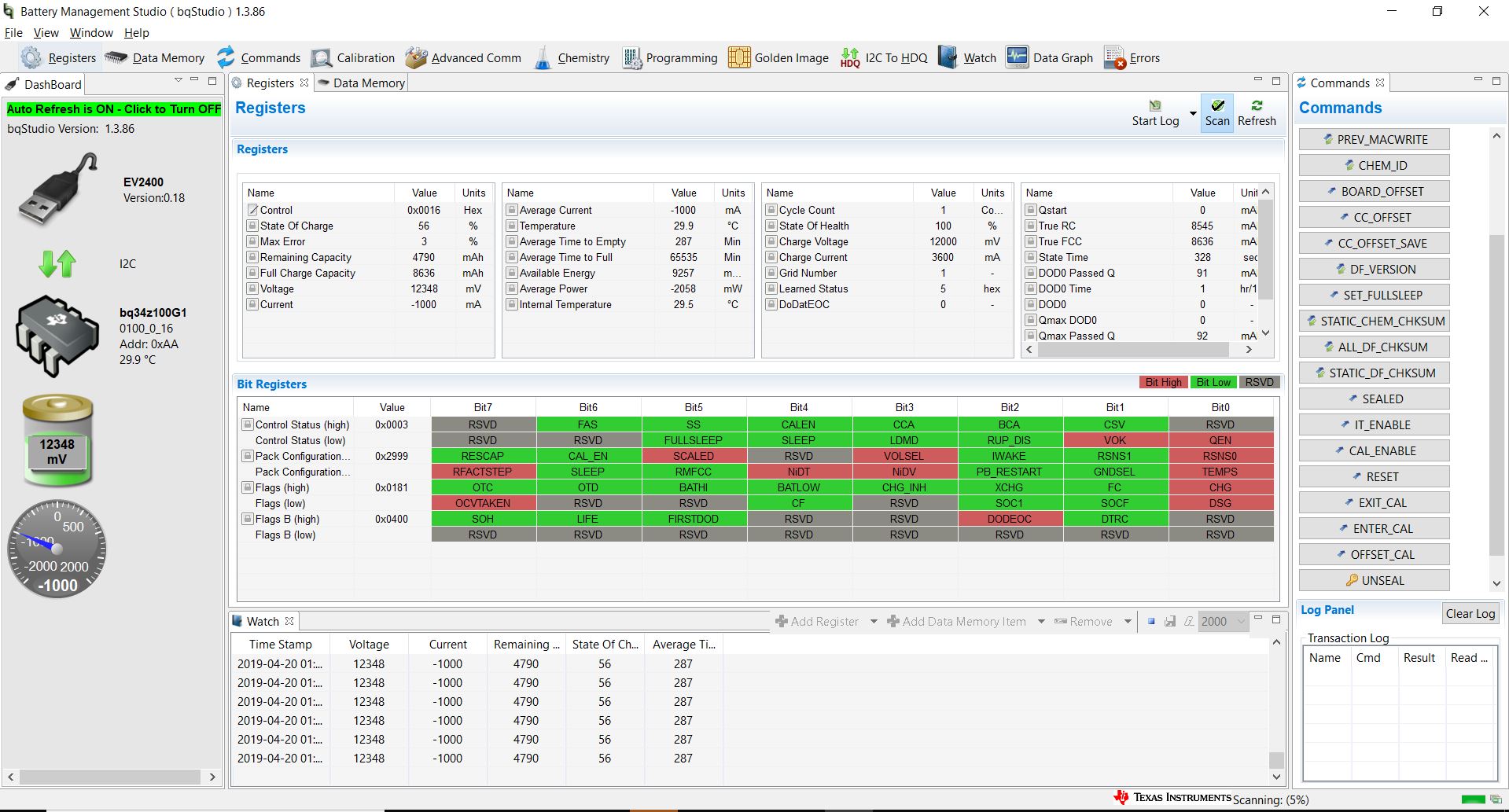Open the Registers toolbar icon
The image size is (1509, 812).
(58, 57)
